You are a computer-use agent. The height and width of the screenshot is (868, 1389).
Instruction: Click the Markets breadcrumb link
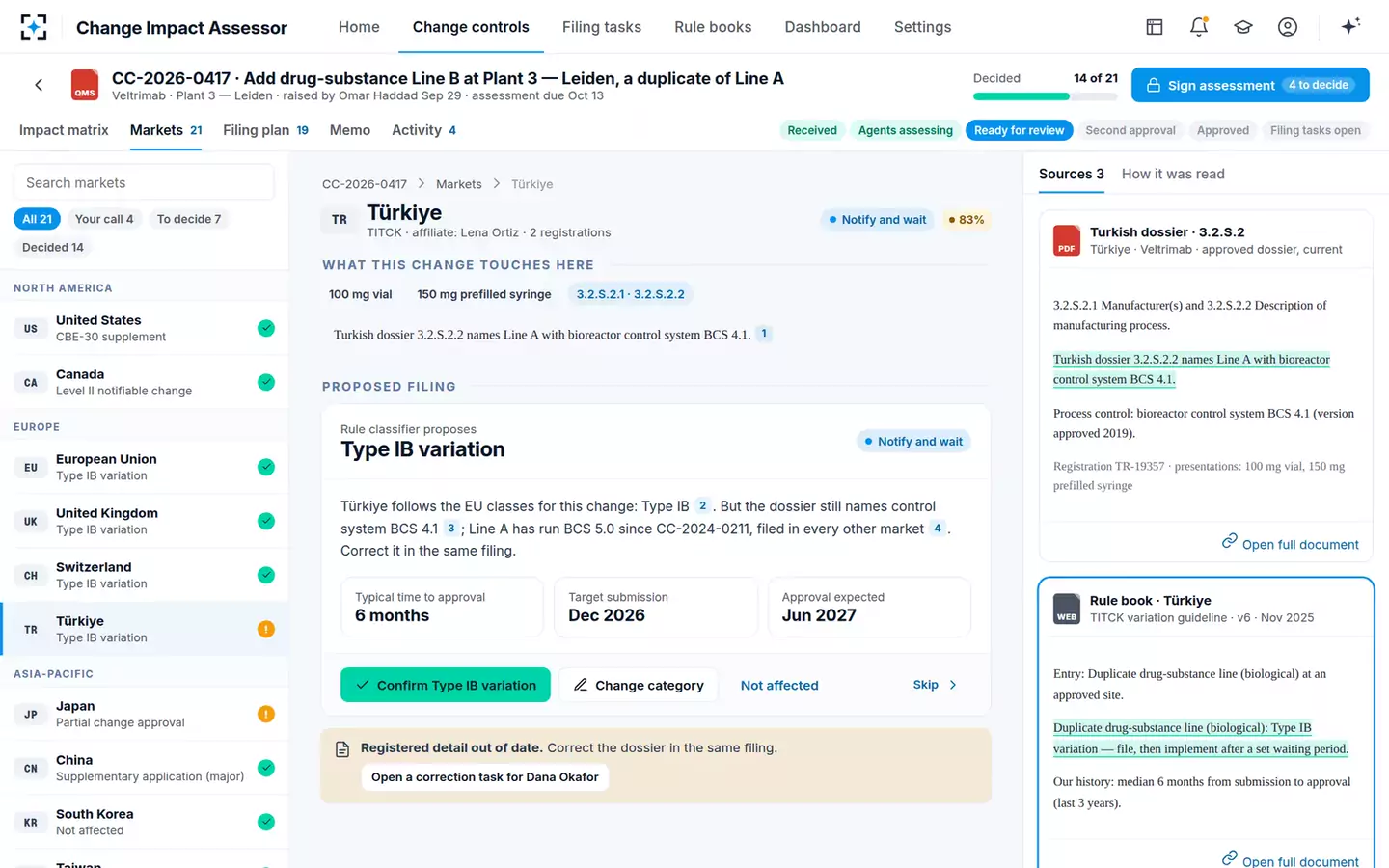point(459,184)
